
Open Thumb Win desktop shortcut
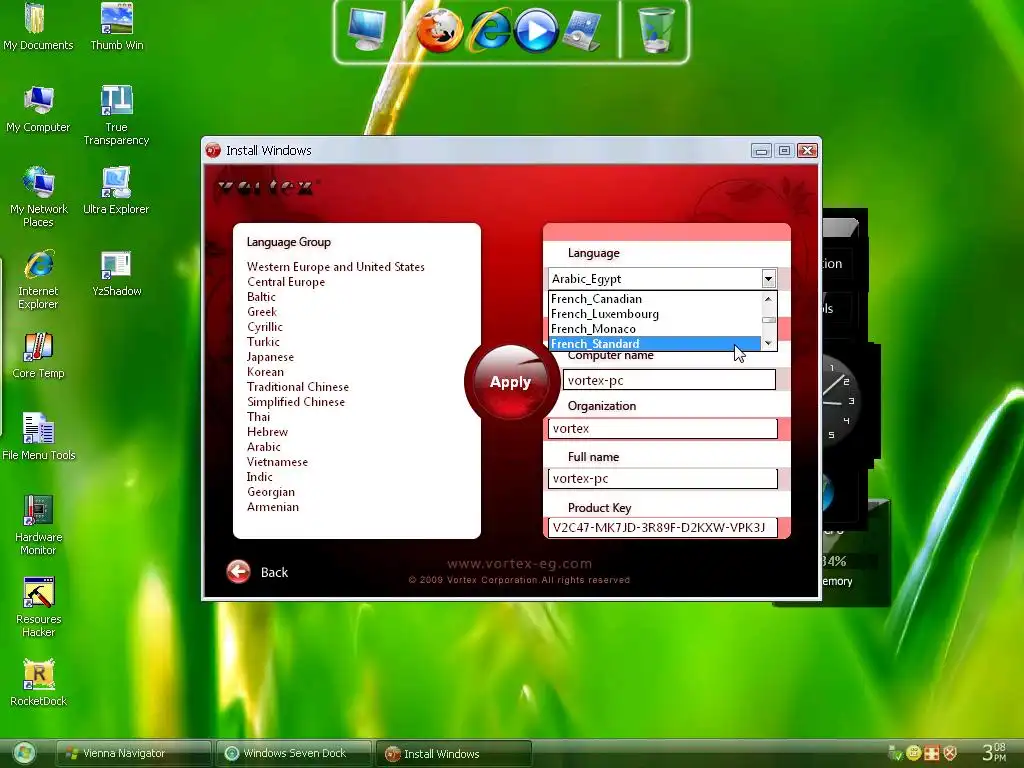point(116,27)
